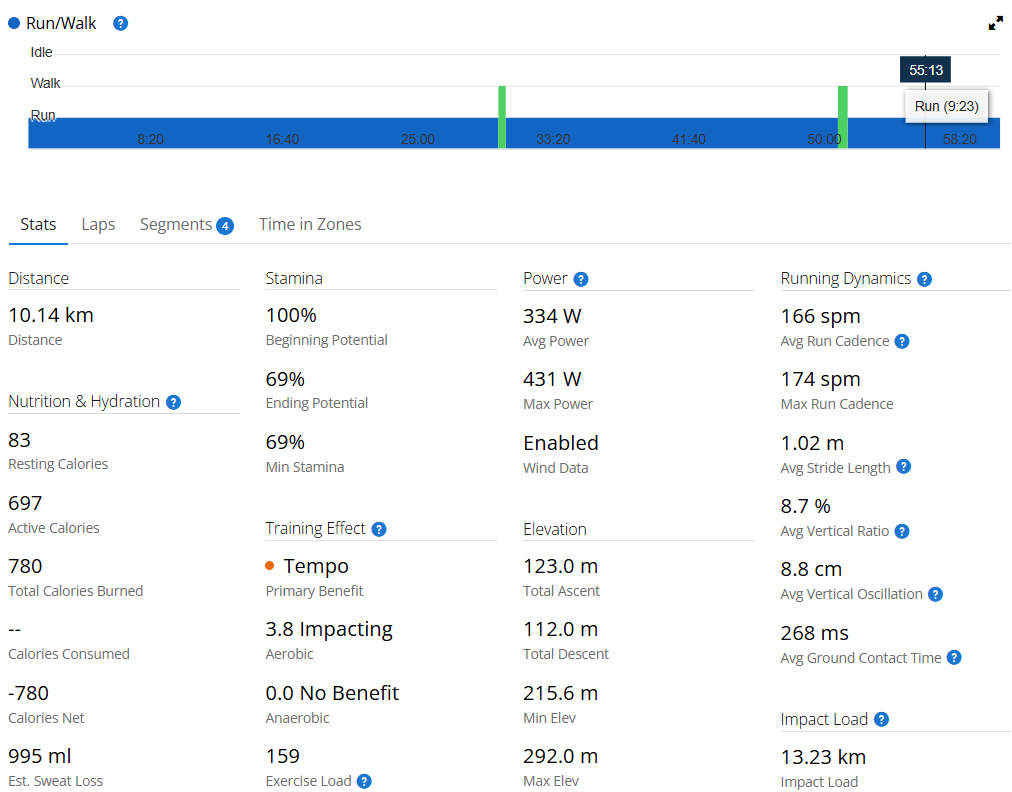Click help icon beside Training Effect
This screenshot has width=1012, height=792.
379,529
